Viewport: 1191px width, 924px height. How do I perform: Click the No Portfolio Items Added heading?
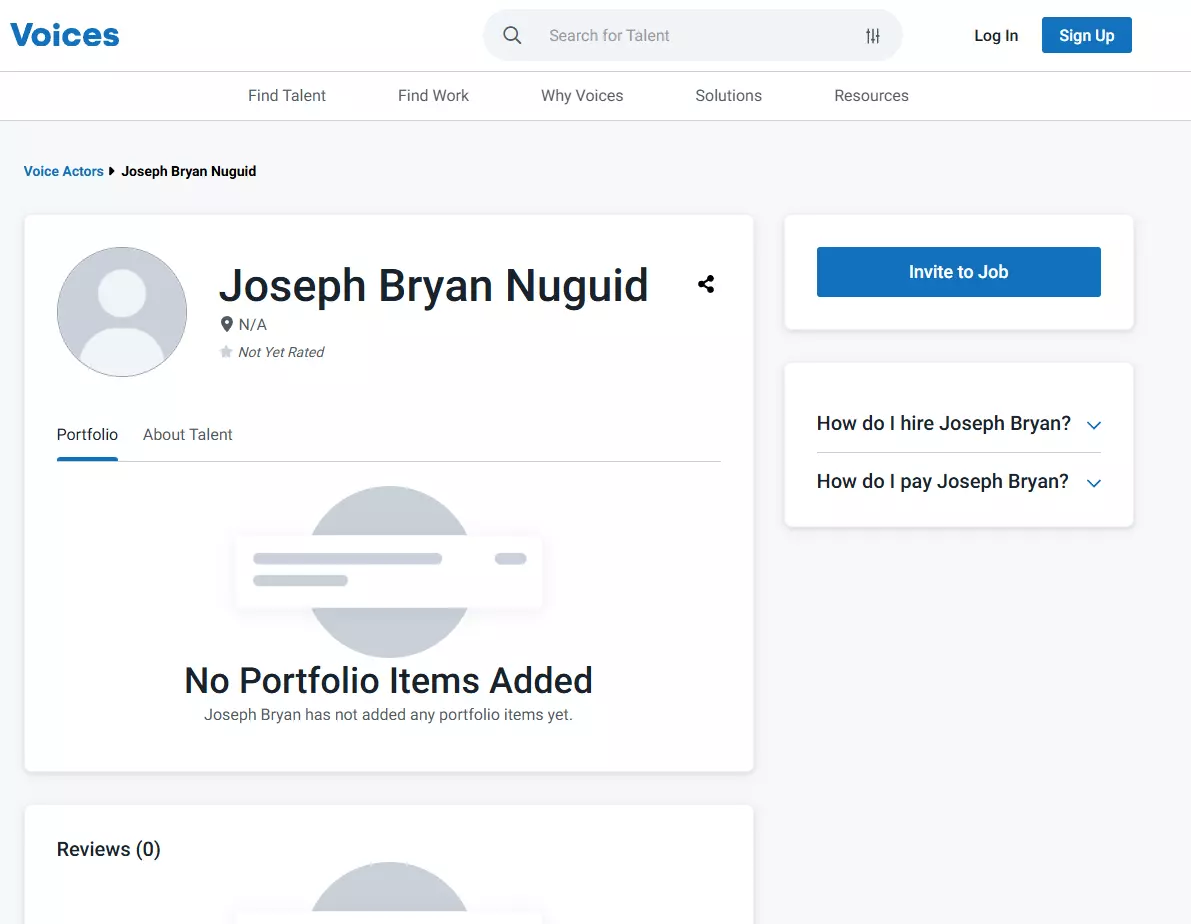(x=388, y=680)
